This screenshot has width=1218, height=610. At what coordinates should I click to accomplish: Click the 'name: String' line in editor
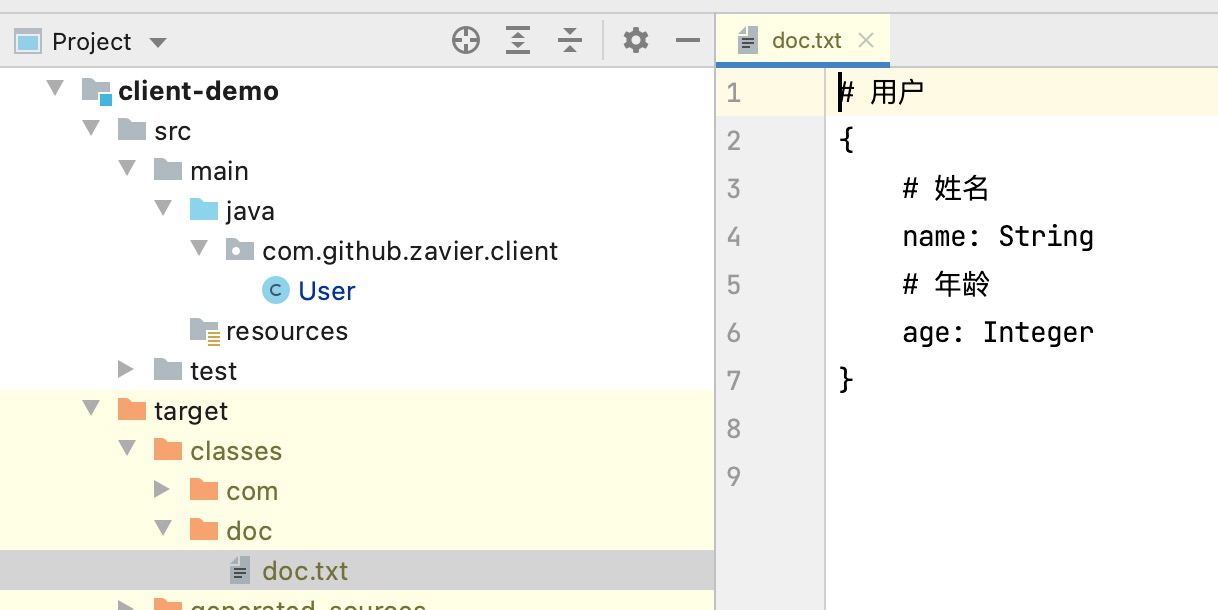pyautogui.click(x=998, y=236)
